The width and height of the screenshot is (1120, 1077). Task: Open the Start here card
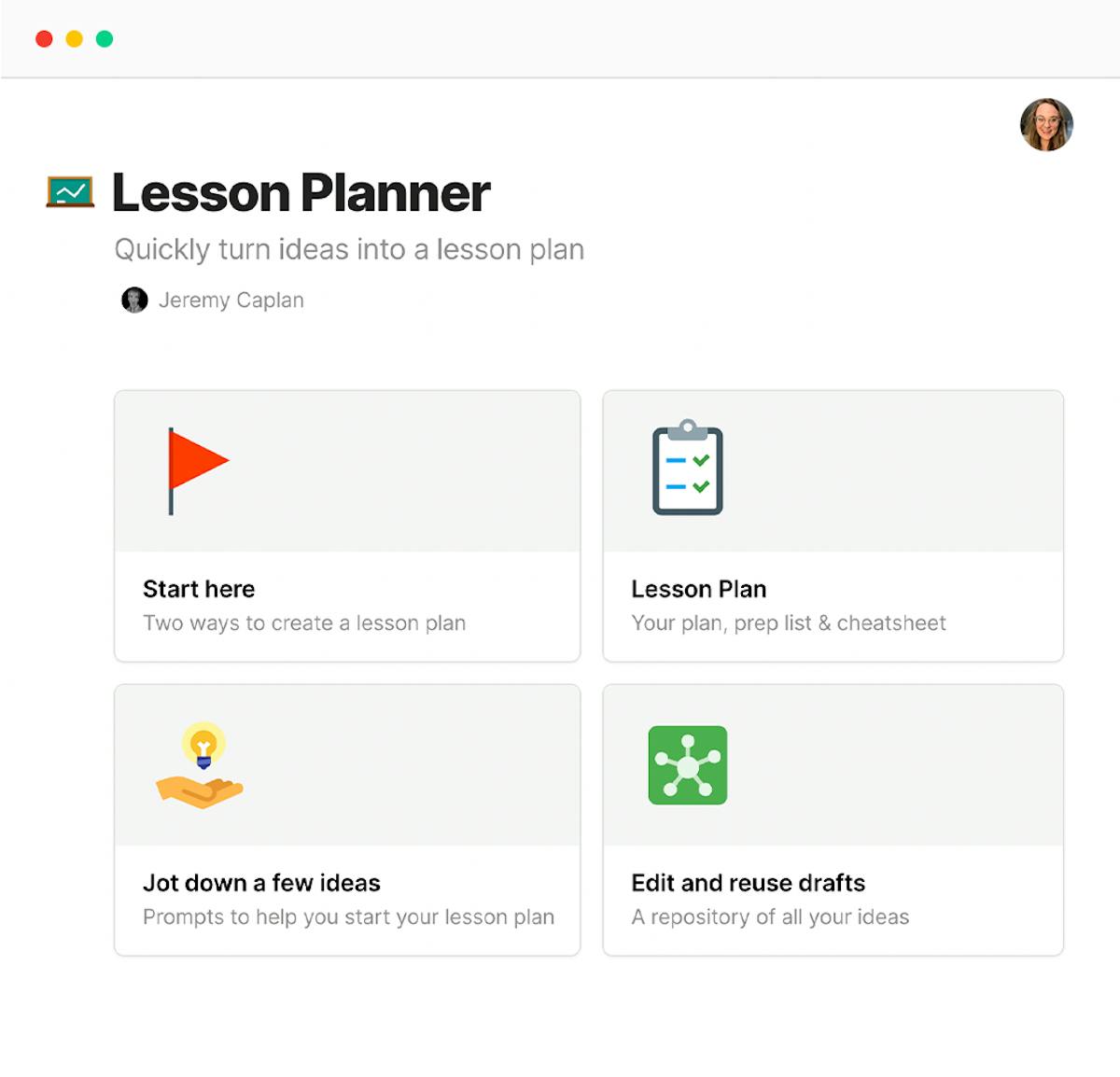(347, 525)
